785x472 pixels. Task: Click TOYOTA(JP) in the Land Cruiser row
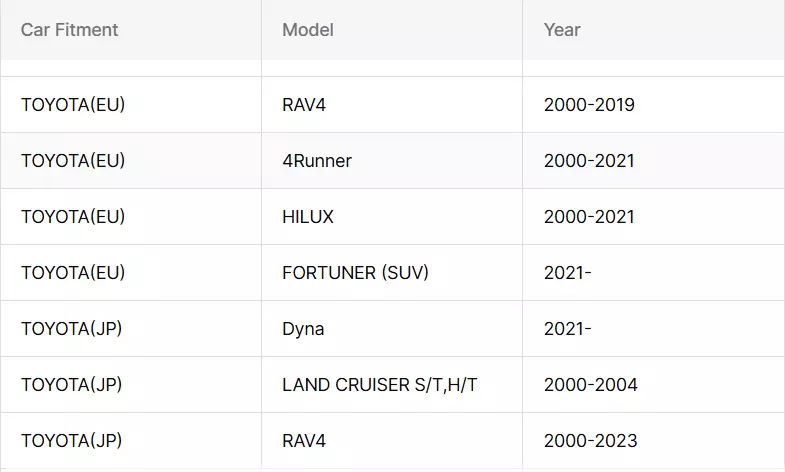(x=71, y=385)
